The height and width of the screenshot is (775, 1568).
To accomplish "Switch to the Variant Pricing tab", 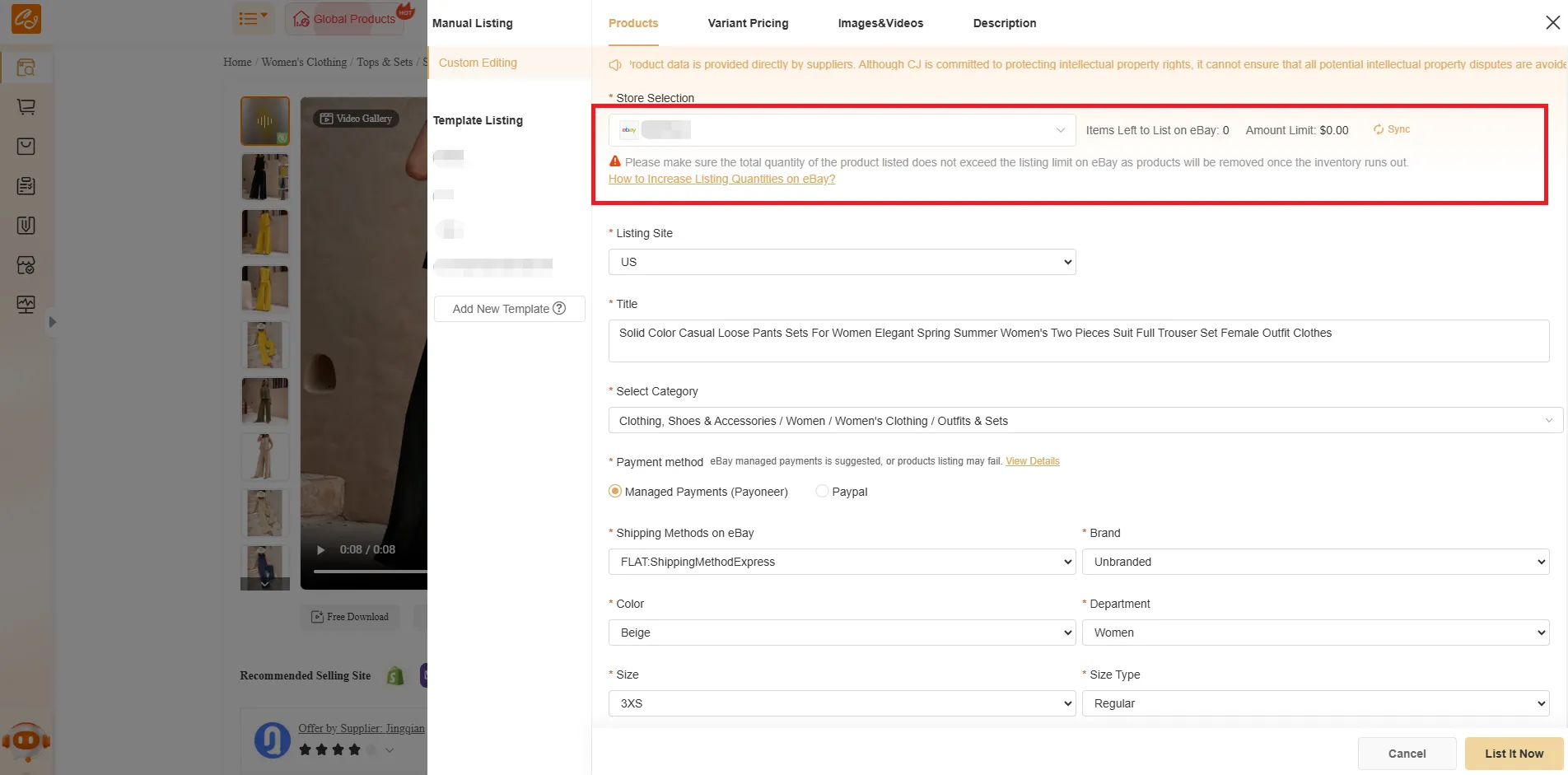I will click(x=748, y=23).
